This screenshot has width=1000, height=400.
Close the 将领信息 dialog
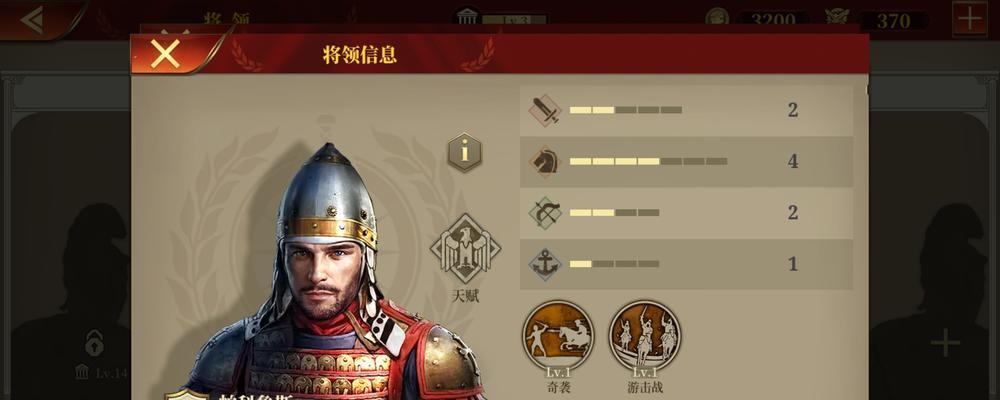(166, 54)
